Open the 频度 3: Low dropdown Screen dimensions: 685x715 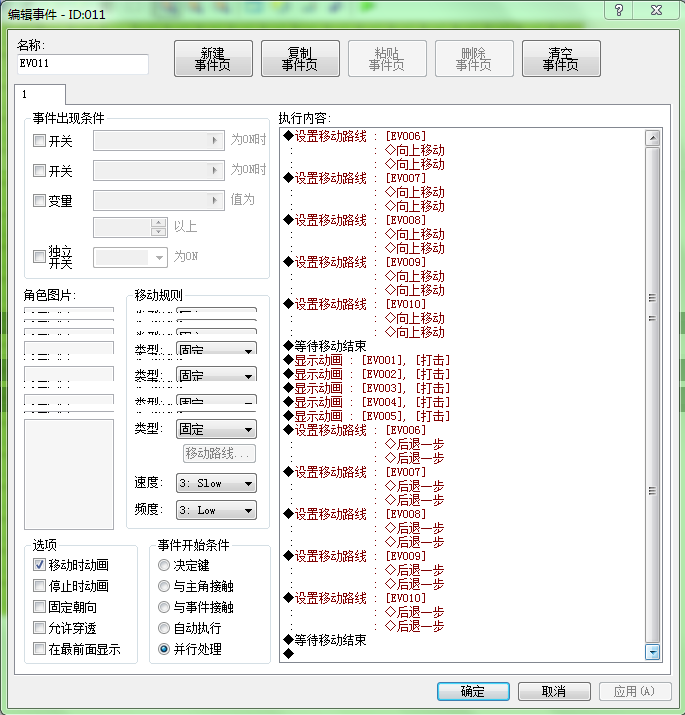click(216, 510)
